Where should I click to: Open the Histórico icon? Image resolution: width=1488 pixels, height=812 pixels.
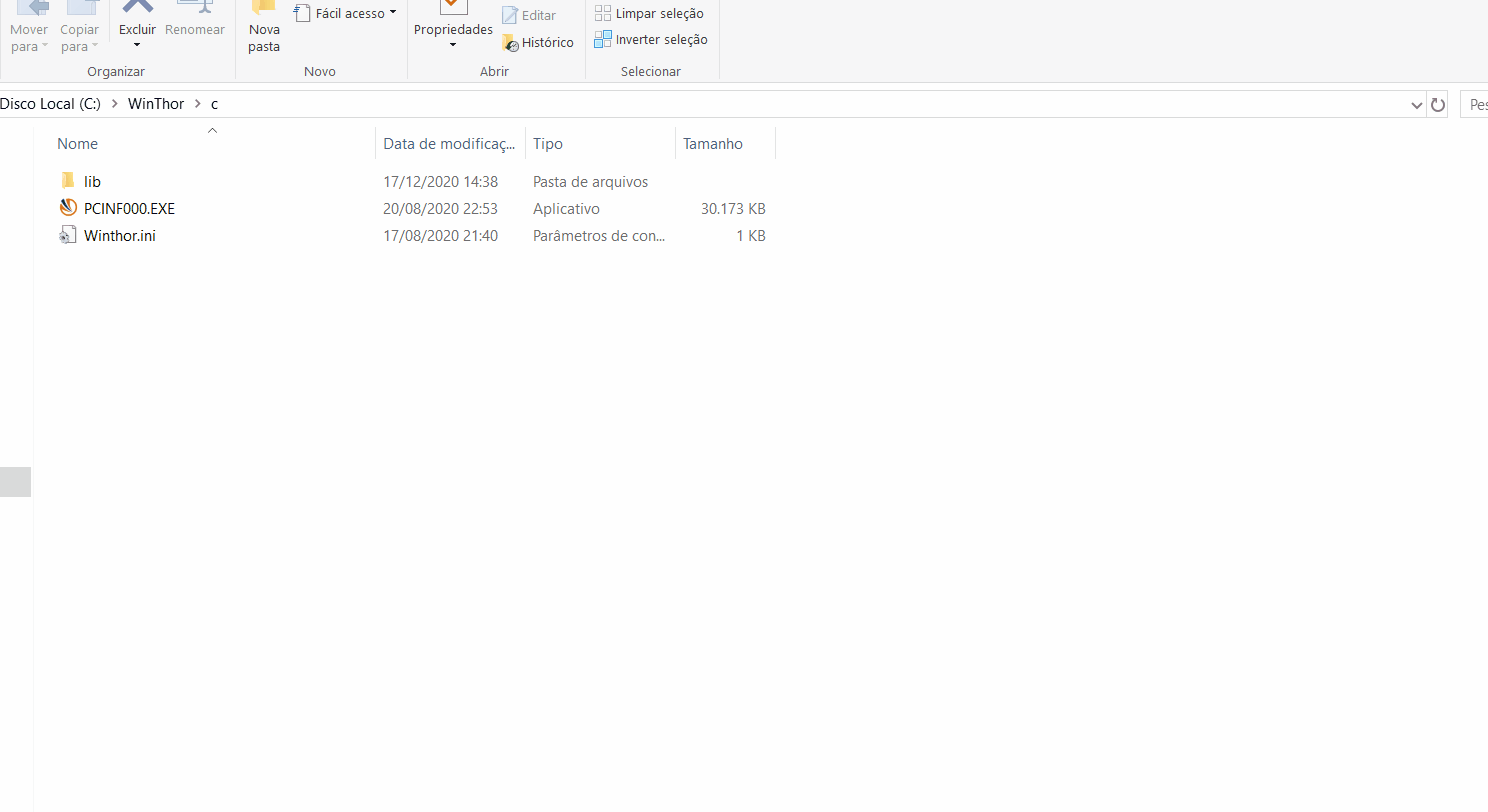510,43
